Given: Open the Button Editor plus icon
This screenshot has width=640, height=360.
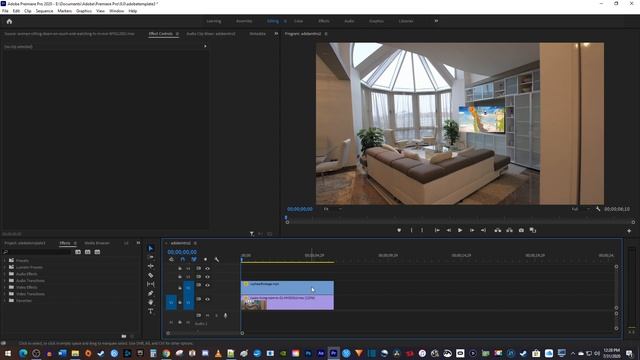Looking at the screenshot, I should pyautogui.click(x=629, y=231).
